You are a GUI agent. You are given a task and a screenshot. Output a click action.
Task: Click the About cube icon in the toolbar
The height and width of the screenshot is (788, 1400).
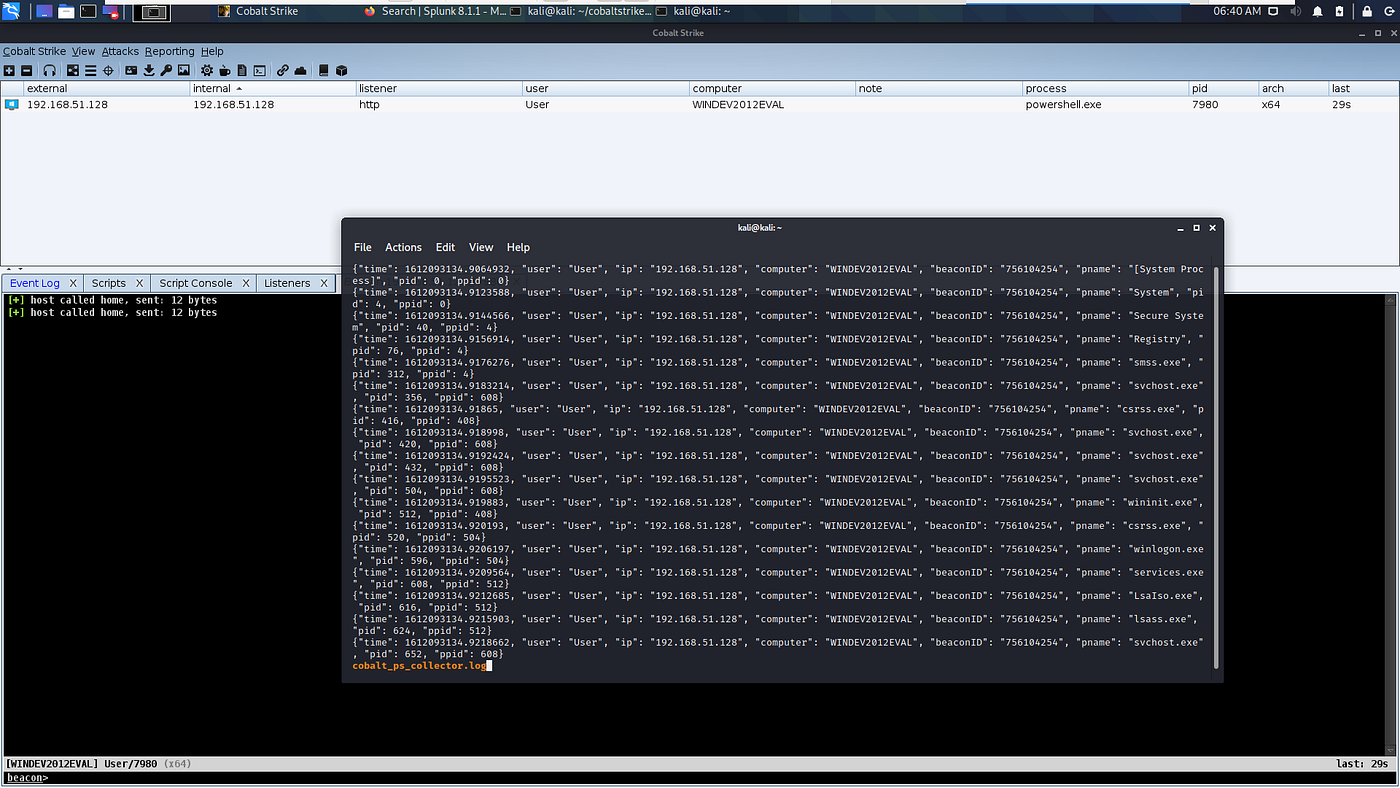(x=341, y=71)
